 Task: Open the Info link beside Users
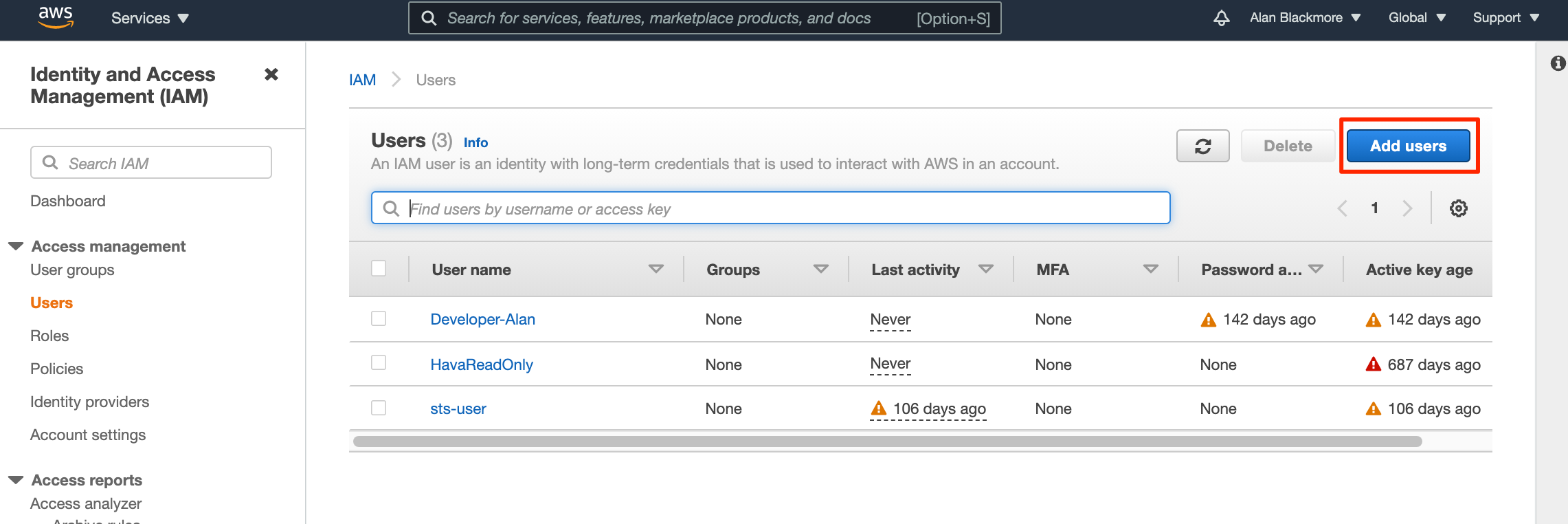(475, 143)
